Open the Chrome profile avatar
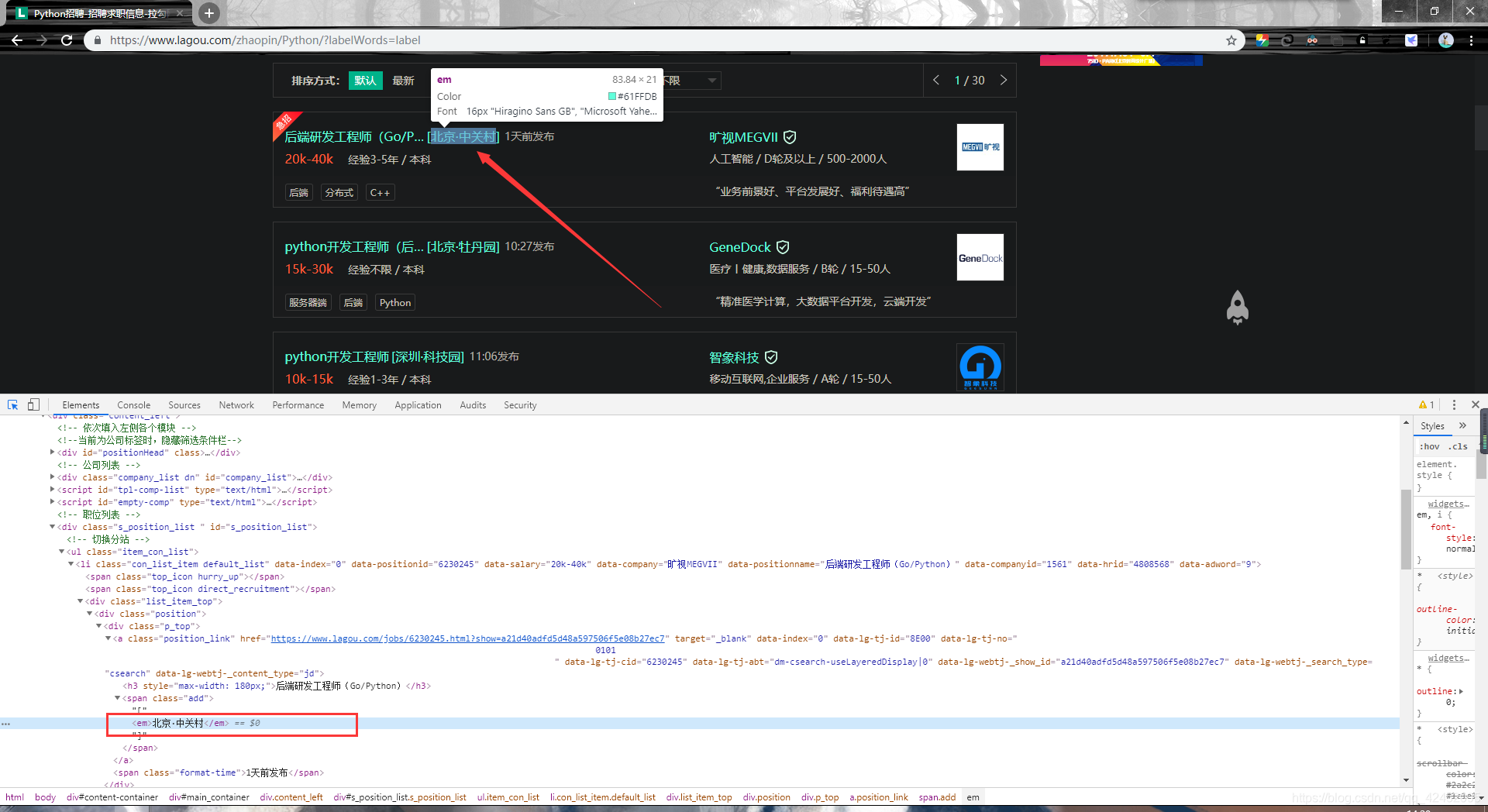1488x812 pixels. 1446,40
